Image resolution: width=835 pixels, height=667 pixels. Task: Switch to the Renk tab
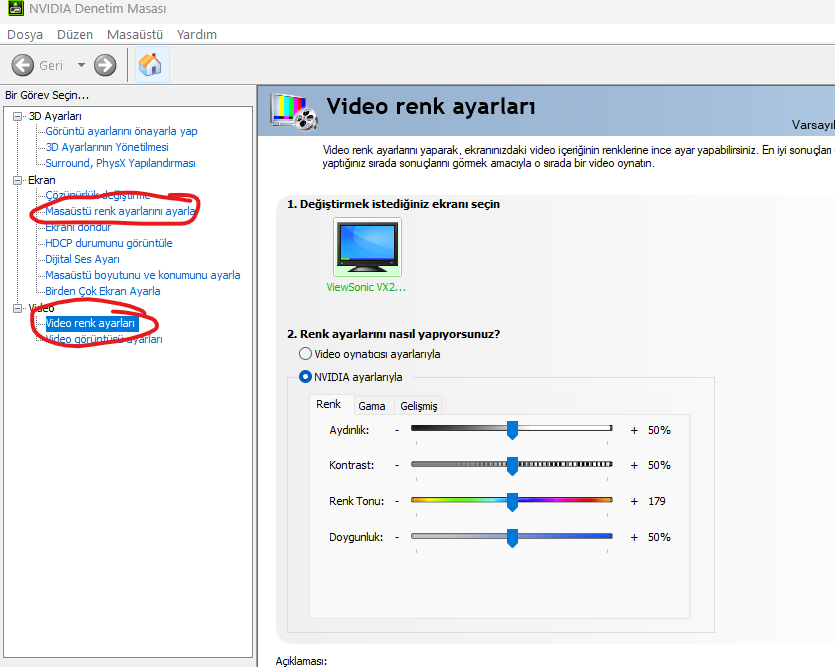point(329,405)
